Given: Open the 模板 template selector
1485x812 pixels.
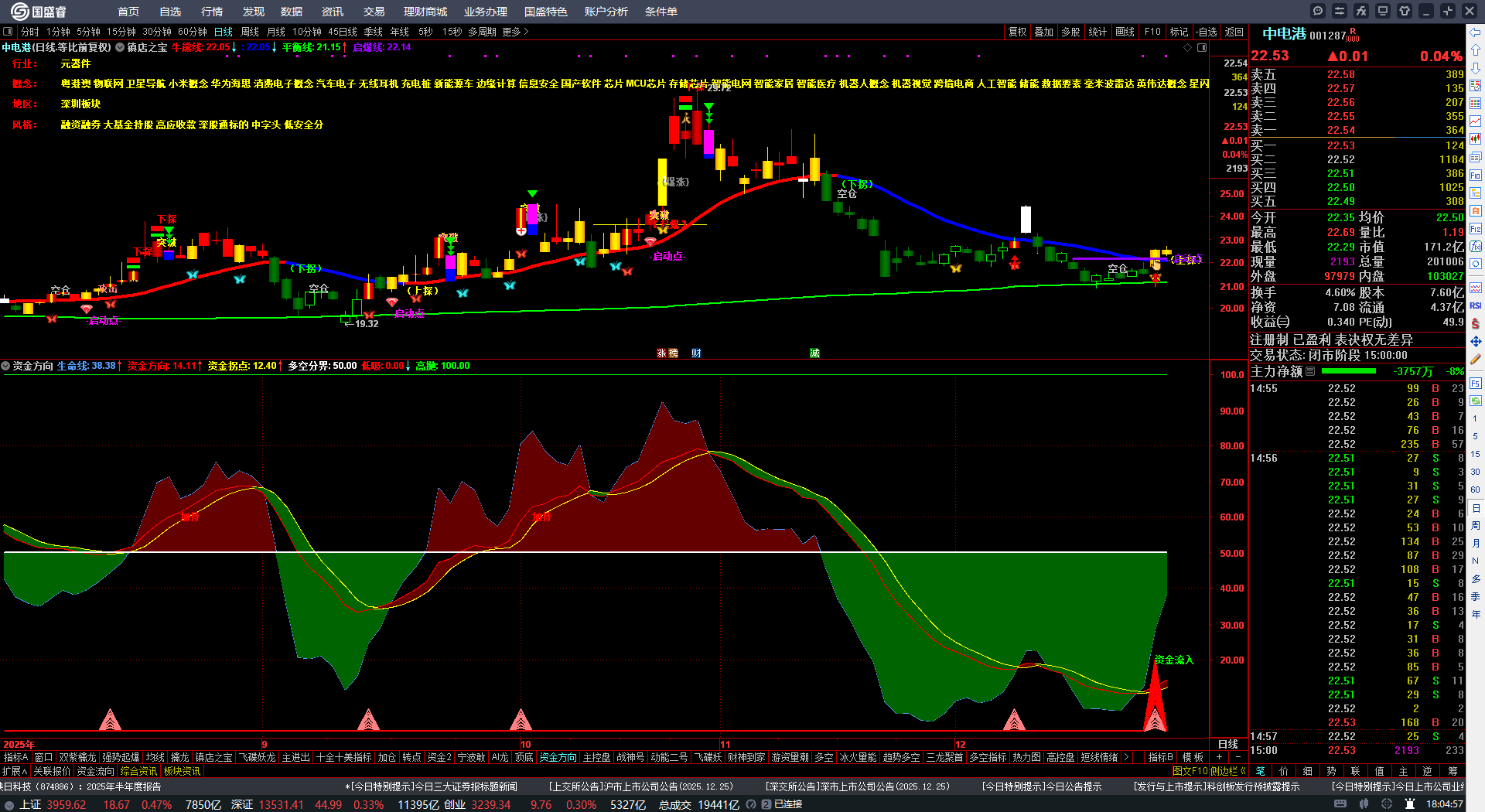Looking at the screenshot, I should (x=1193, y=757).
